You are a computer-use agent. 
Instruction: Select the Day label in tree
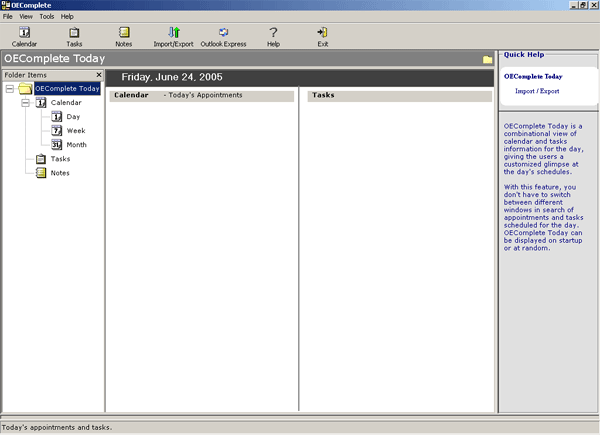coord(73,117)
